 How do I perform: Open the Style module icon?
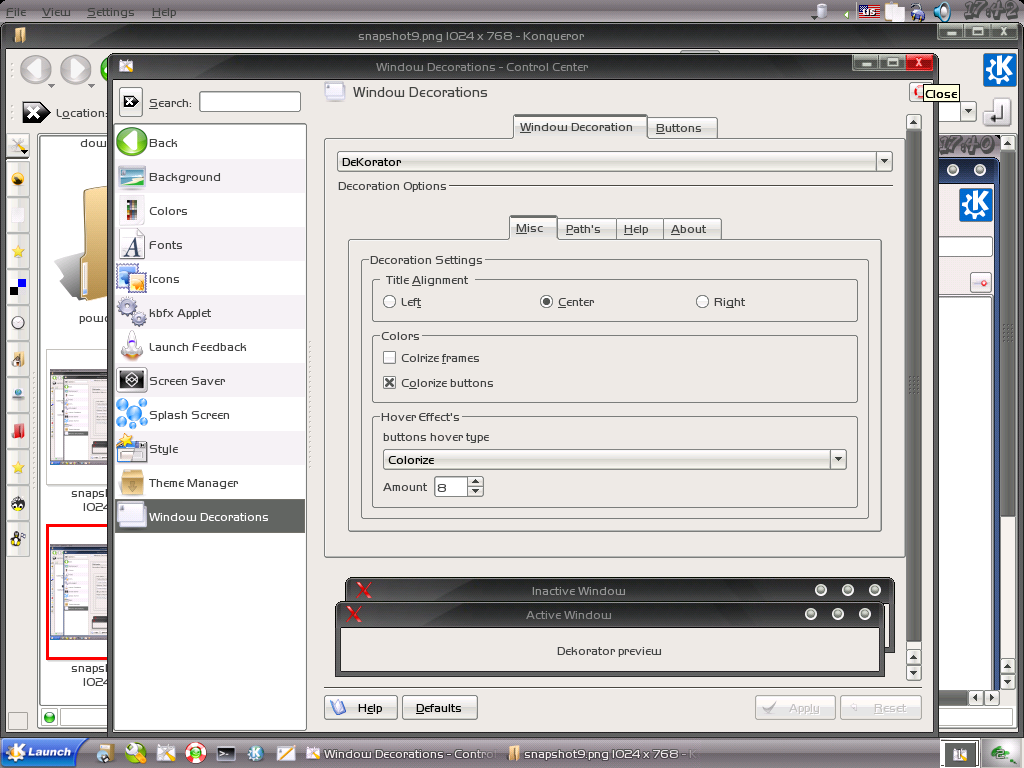pos(131,449)
